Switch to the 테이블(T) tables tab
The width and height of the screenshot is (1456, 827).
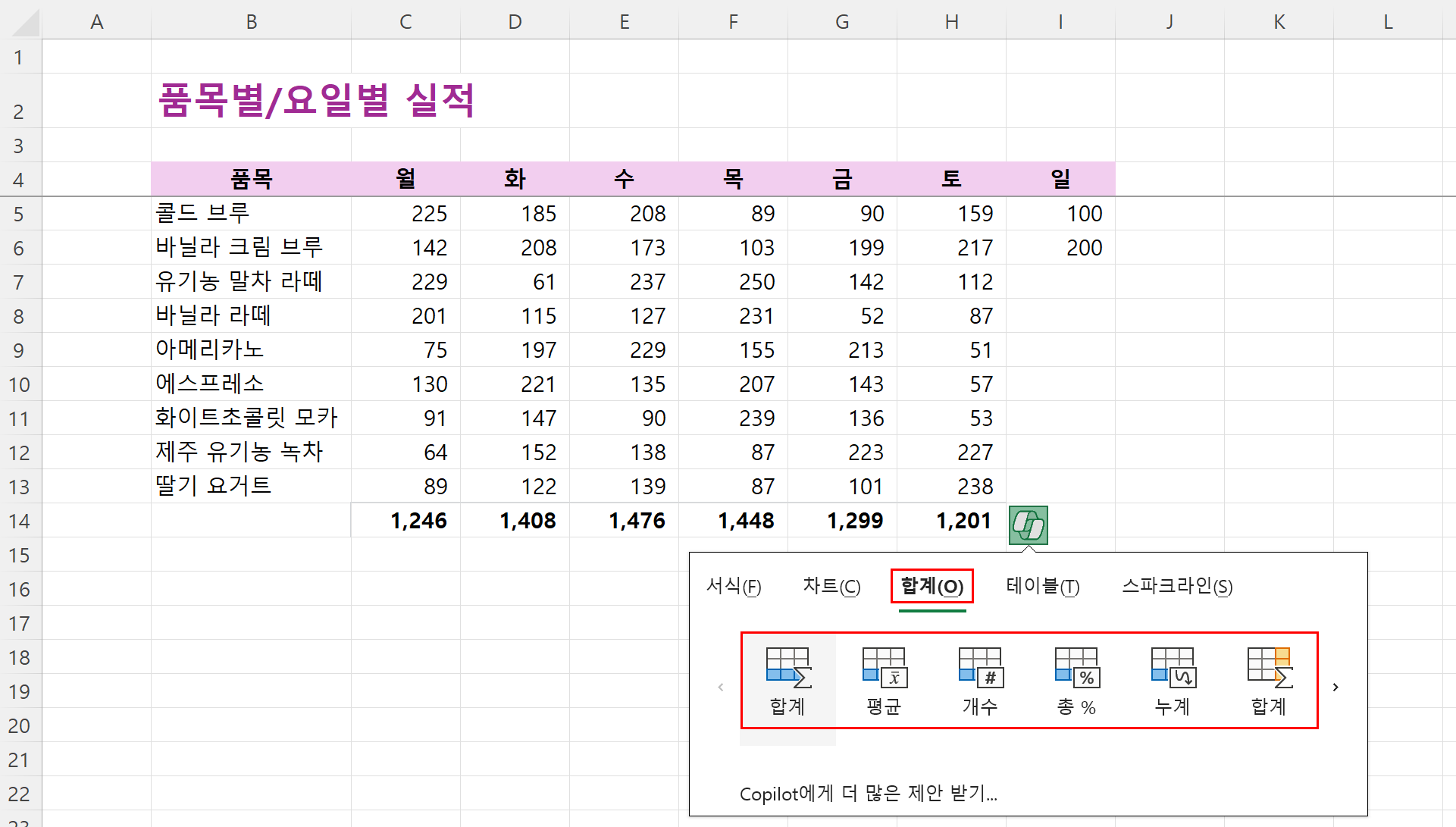(x=1042, y=586)
